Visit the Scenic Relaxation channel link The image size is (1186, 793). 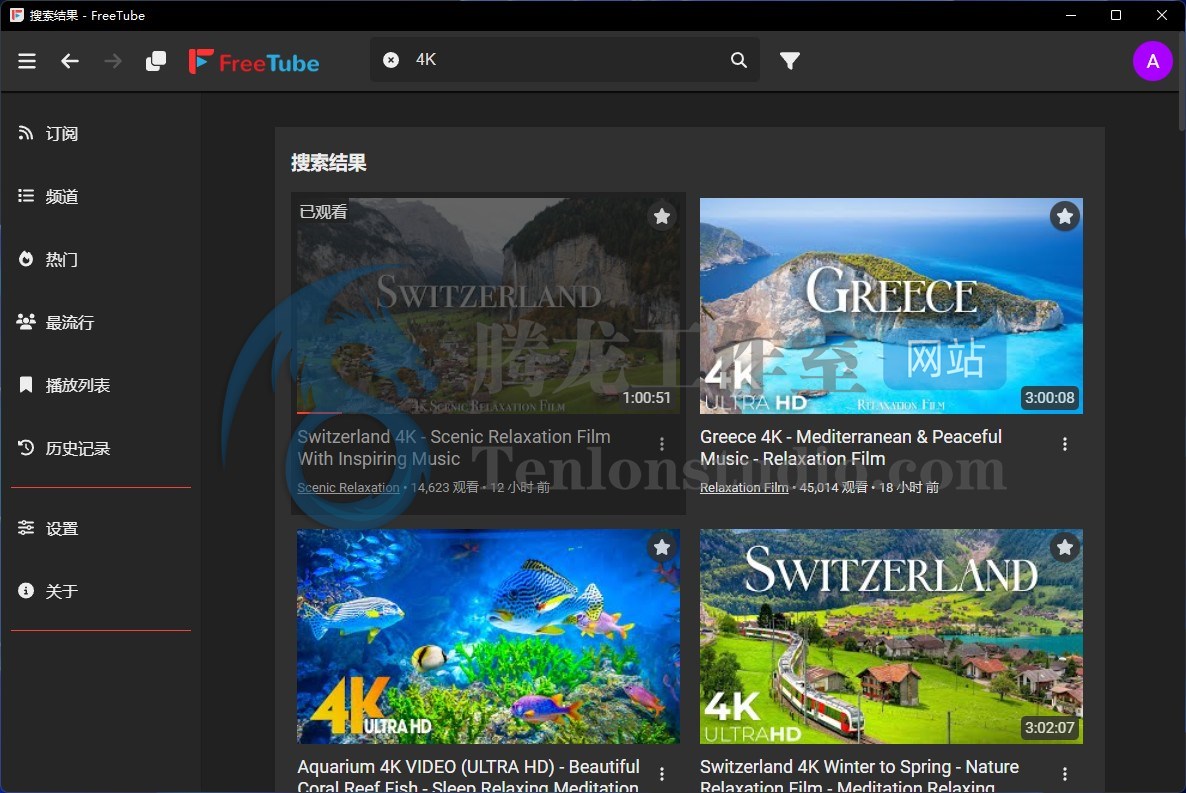348,487
